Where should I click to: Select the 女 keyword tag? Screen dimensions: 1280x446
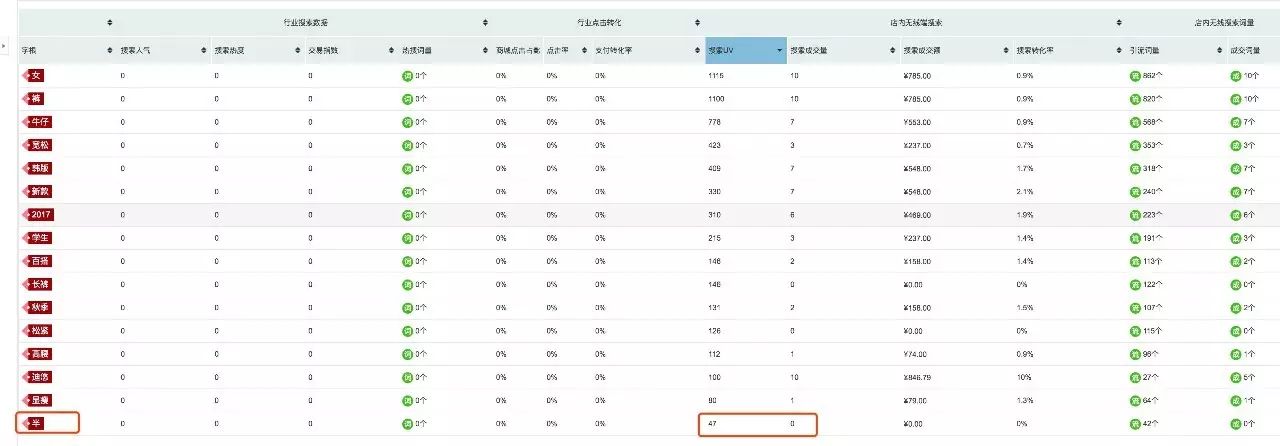(33, 75)
